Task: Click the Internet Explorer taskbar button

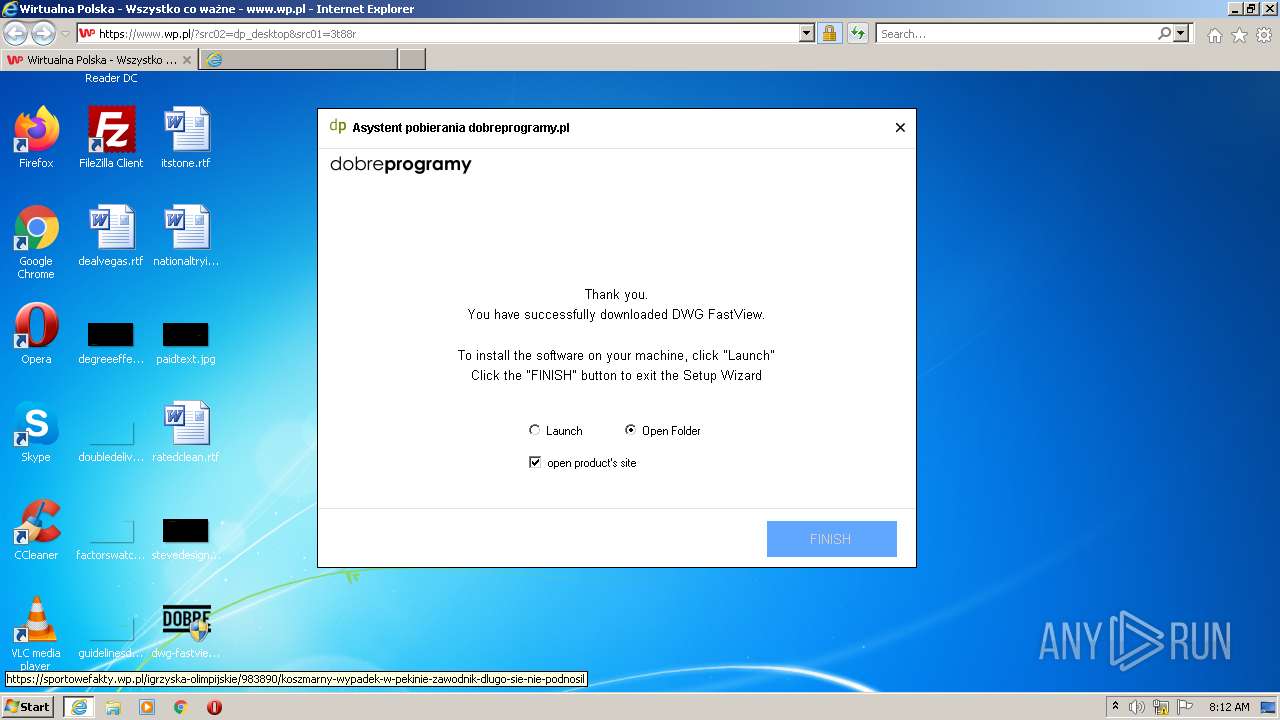Action: [79, 707]
